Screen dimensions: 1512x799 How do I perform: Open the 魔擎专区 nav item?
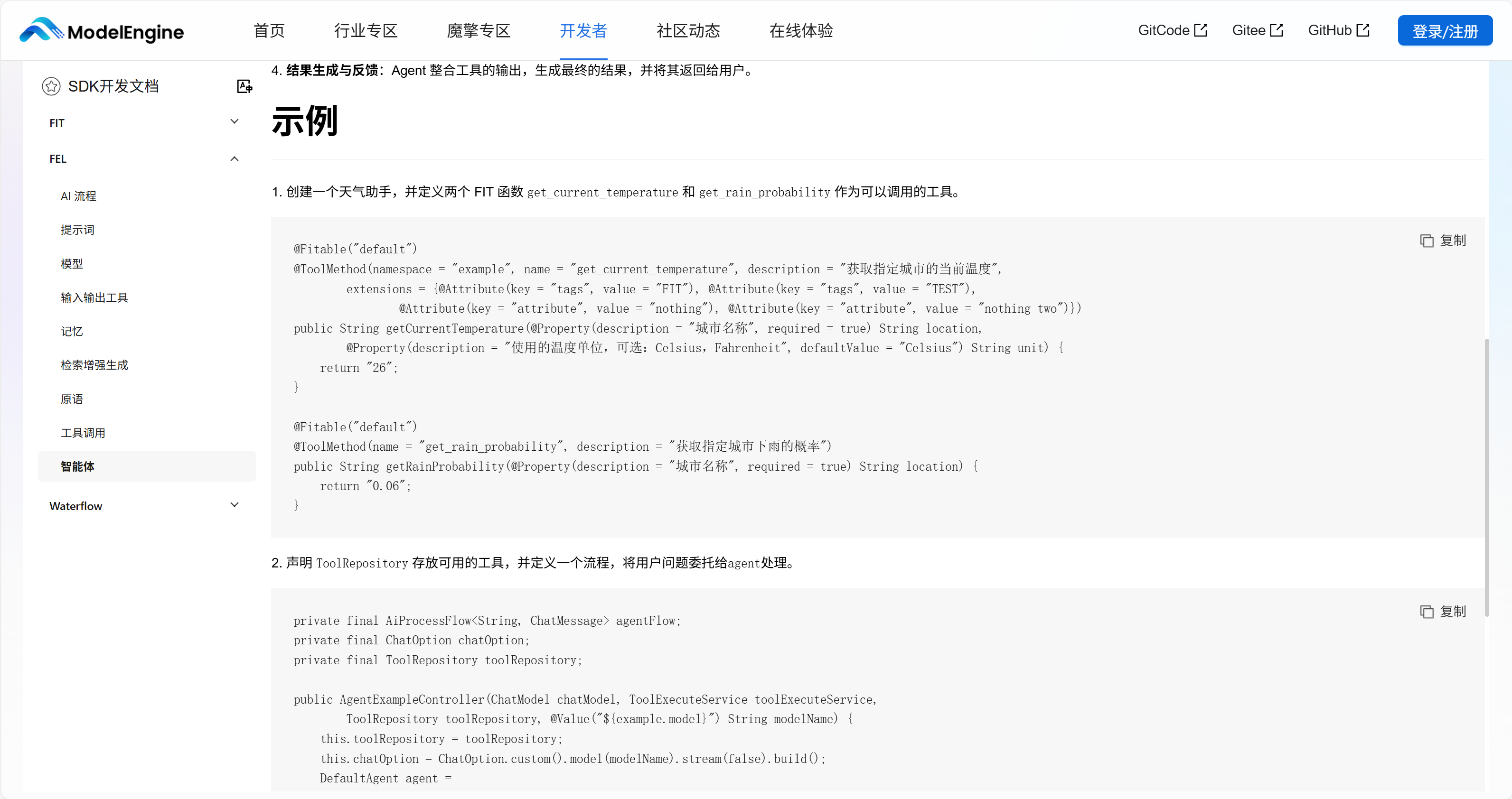click(x=479, y=30)
